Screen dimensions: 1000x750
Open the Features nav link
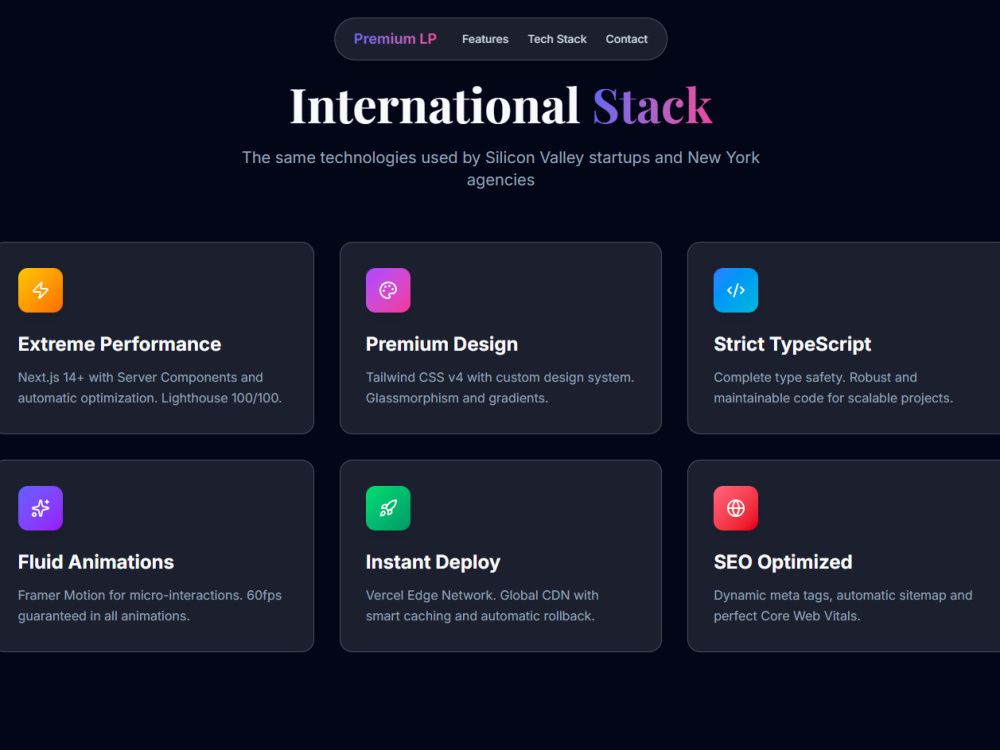tap(485, 39)
